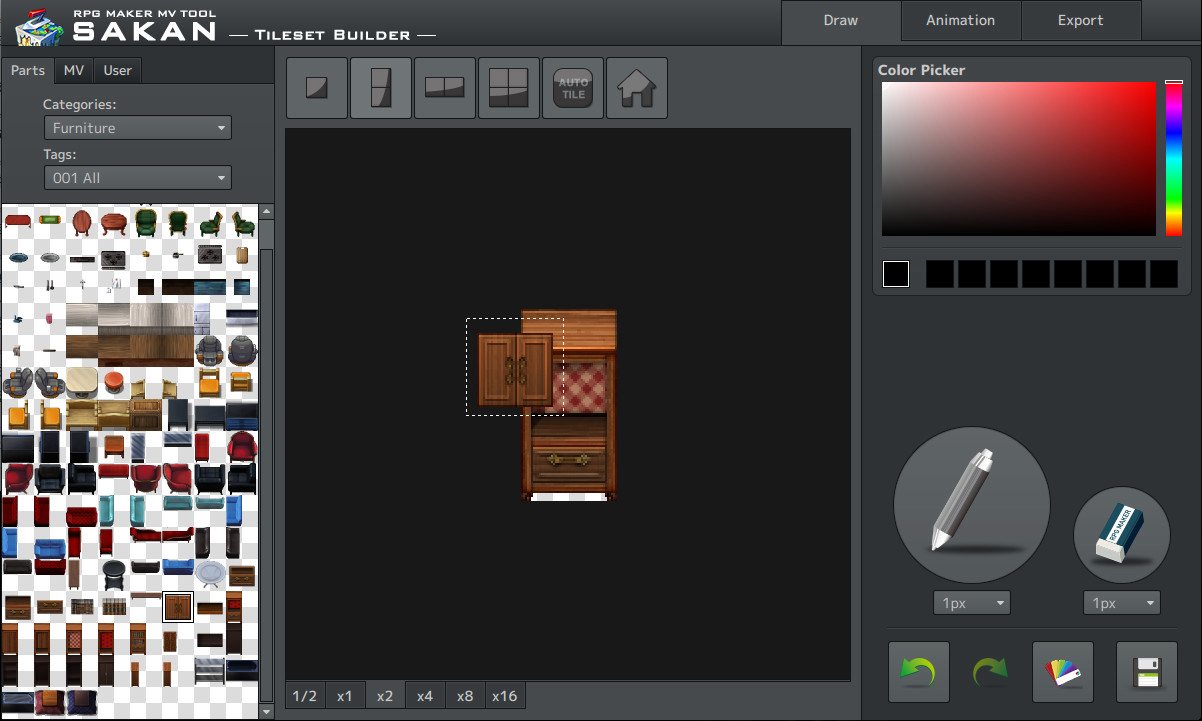Image resolution: width=1202 pixels, height=721 pixels.
Task: Select the 2x2 tile size tool
Action: click(508, 88)
